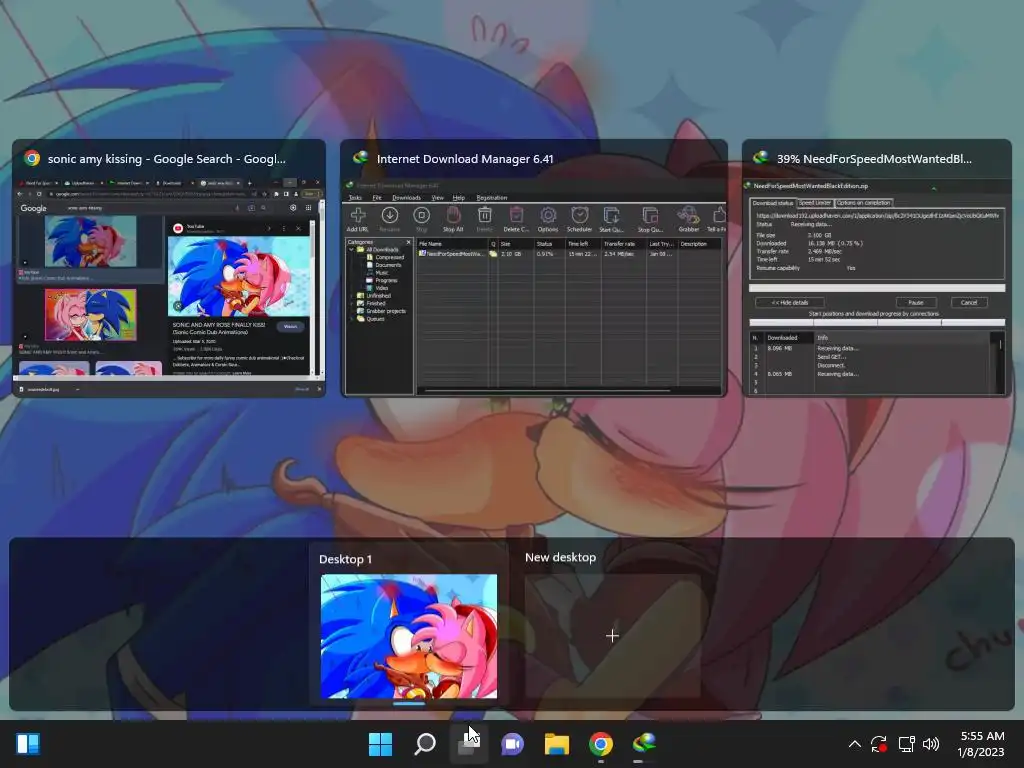Click the main download progress bar
The image size is (1024, 768).
click(877, 288)
